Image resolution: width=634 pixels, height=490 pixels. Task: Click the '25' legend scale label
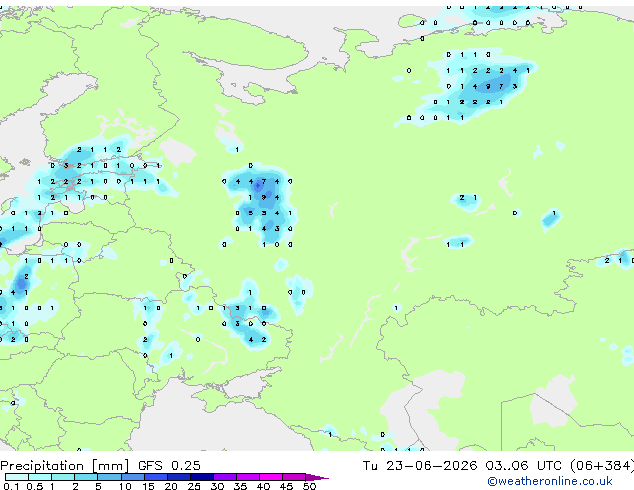[x=194, y=486]
